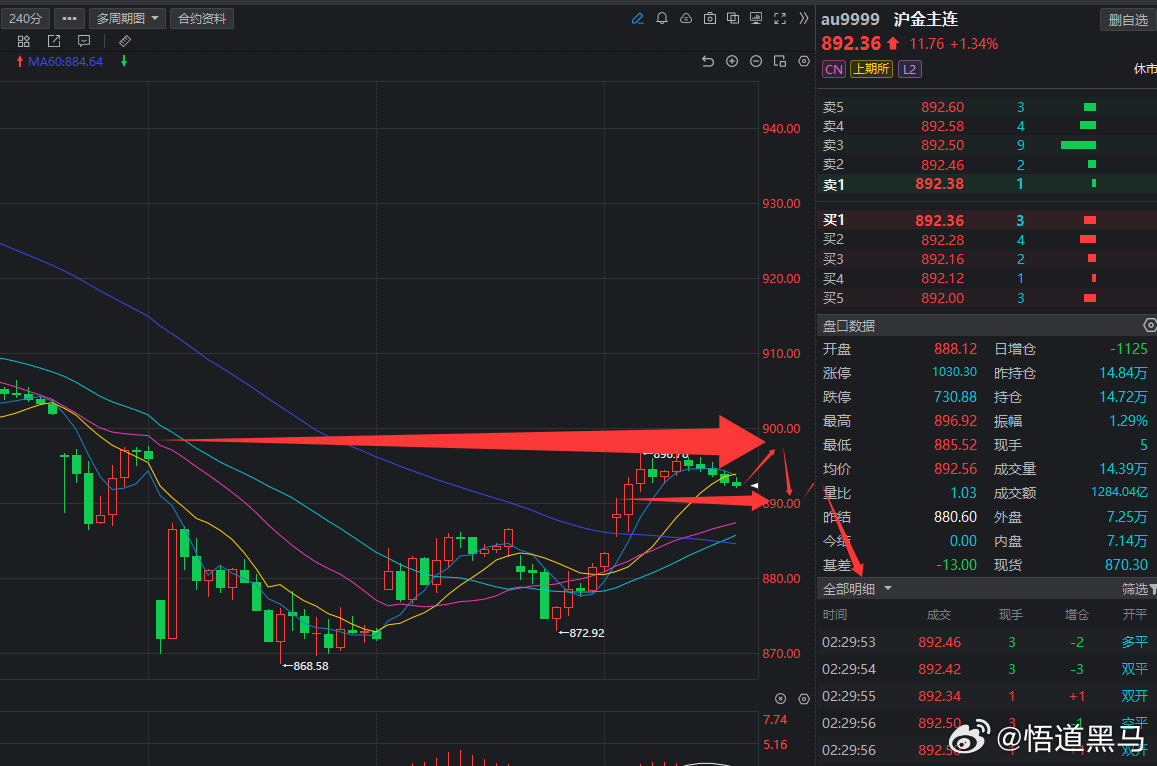This screenshot has height=766, width=1157.
Task: Open main chart settings hexagon icon
Action: coord(804,61)
